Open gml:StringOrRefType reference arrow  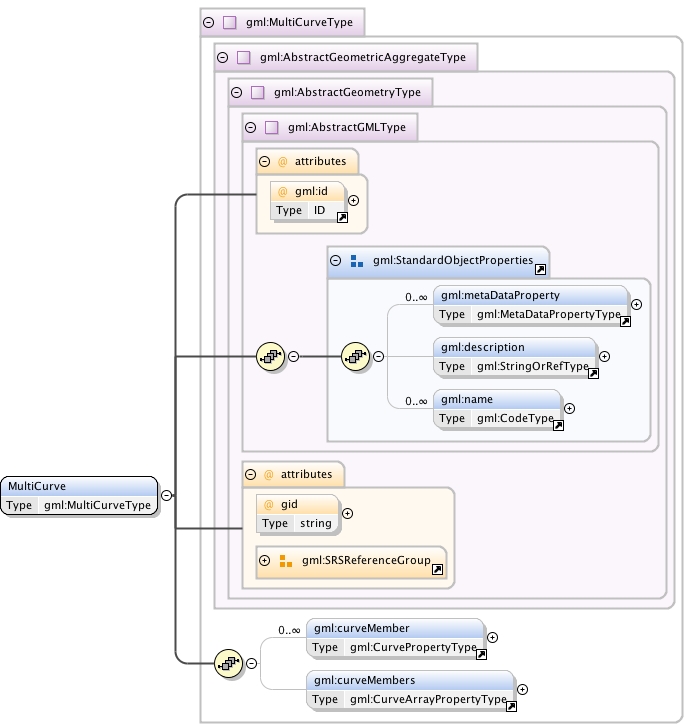(x=593, y=374)
